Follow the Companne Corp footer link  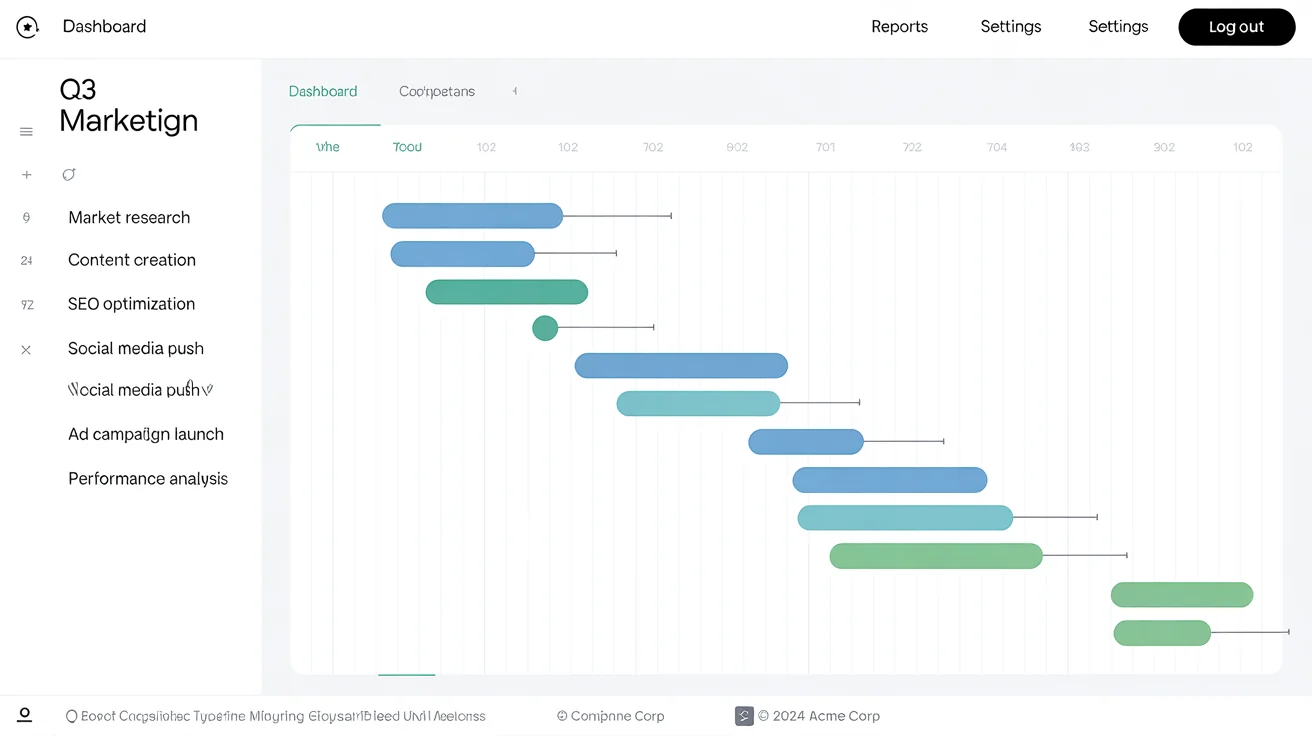coord(610,716)
